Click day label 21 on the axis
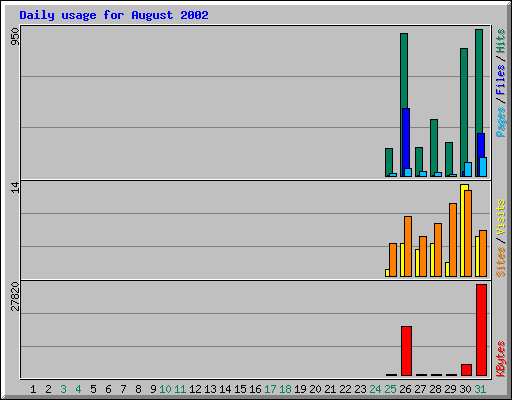The width and height of the screenshot is (512, 400). (330, 389)
